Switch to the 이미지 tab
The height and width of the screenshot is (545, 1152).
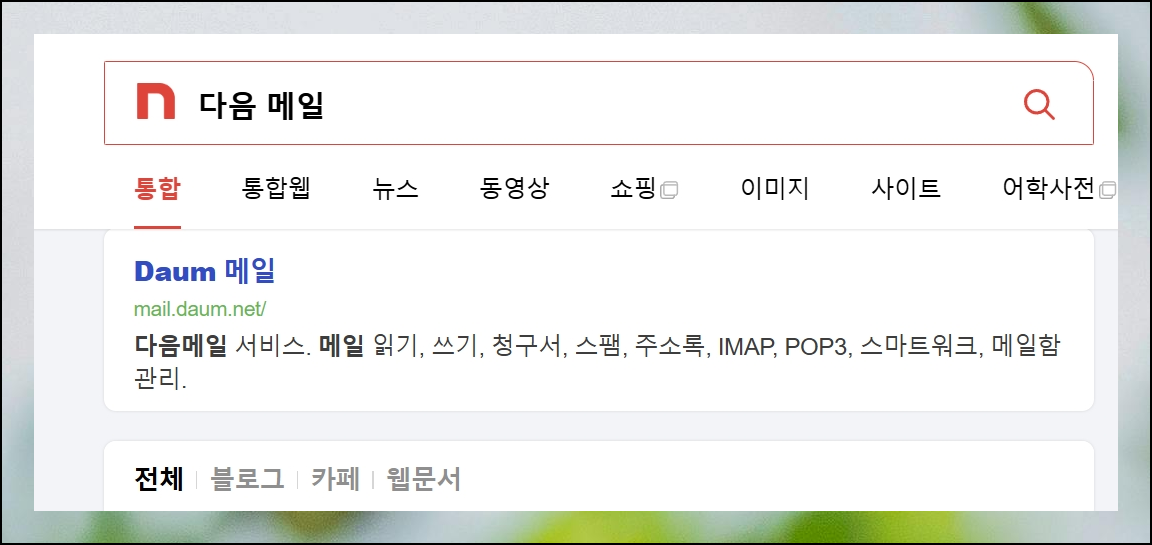774,190
